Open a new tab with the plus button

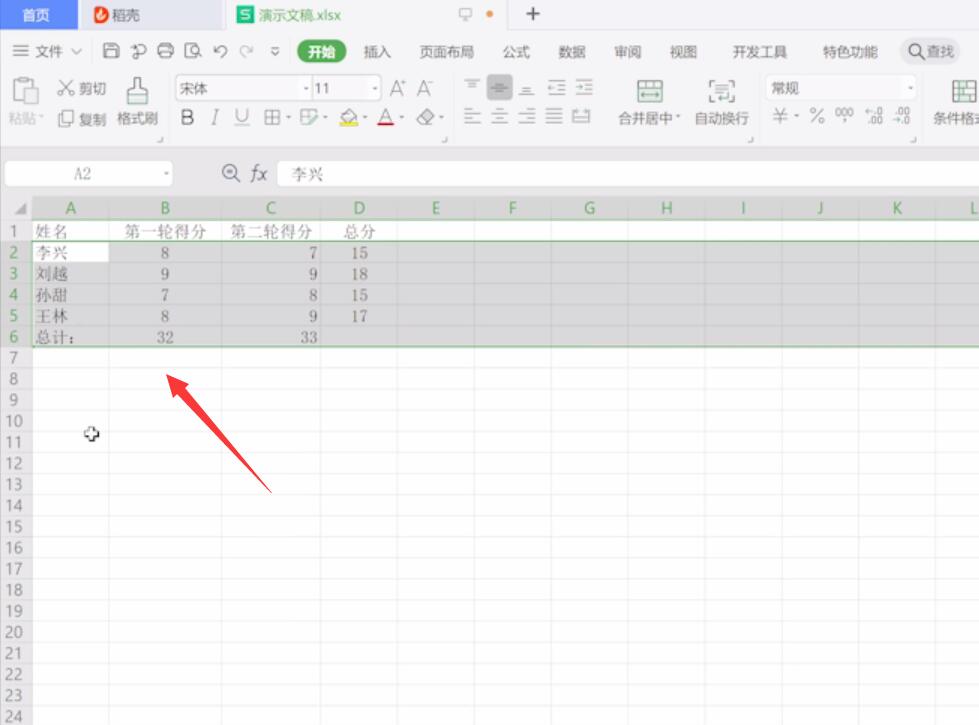pos(533,14)
